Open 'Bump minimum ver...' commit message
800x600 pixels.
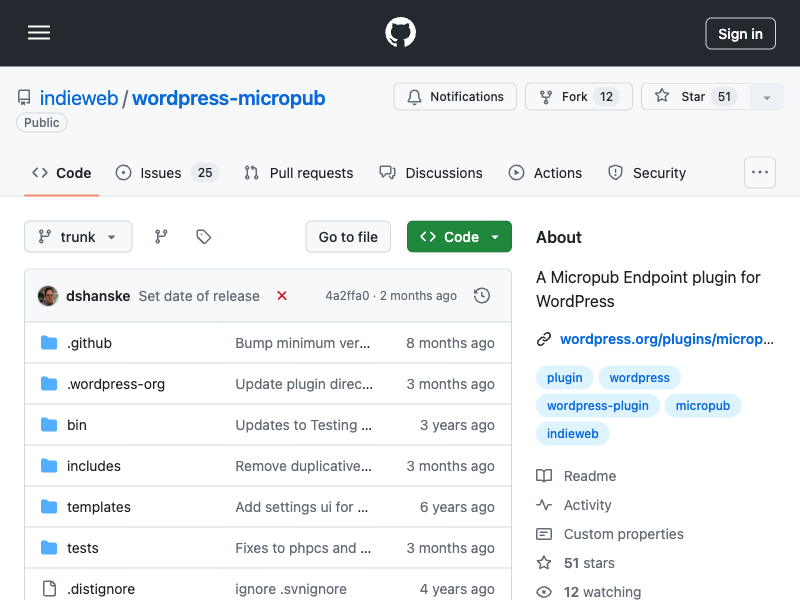303,343
